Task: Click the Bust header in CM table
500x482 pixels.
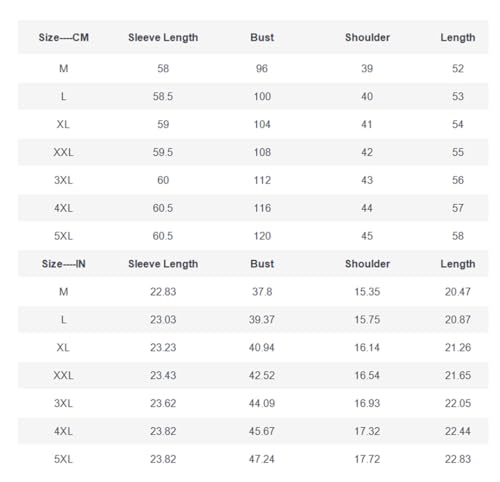Action: (x=262, y=37)
